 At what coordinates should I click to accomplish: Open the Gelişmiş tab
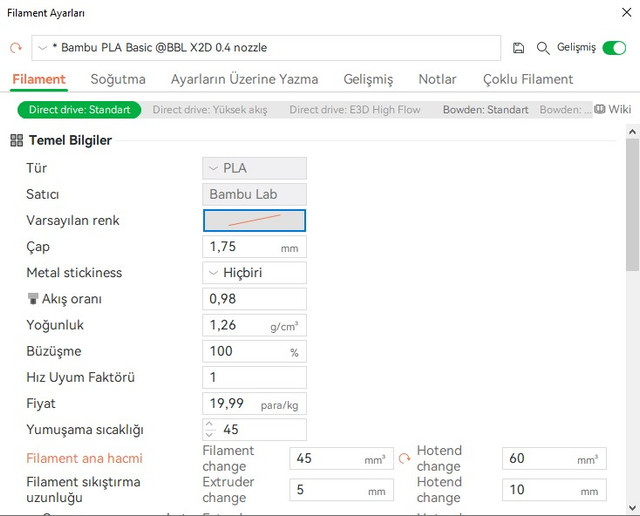tap(368, 79)
